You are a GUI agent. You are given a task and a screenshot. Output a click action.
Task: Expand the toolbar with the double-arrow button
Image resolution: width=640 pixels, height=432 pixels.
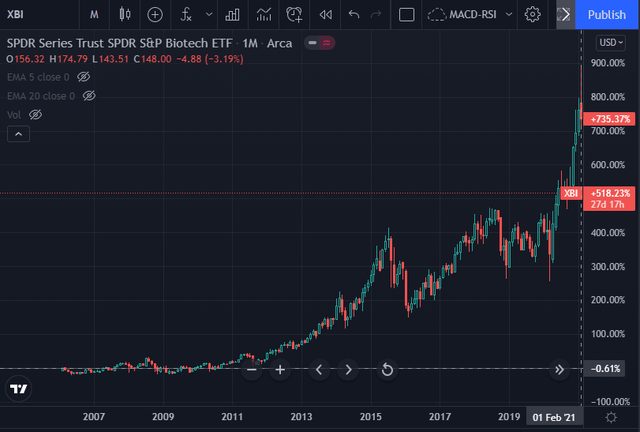[565, 15]
